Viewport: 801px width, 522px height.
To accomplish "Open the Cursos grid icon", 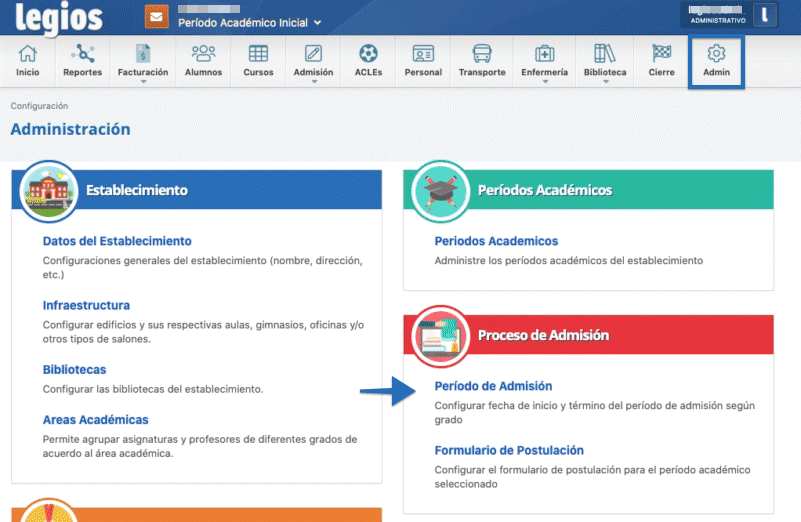I will click(258, 53).
